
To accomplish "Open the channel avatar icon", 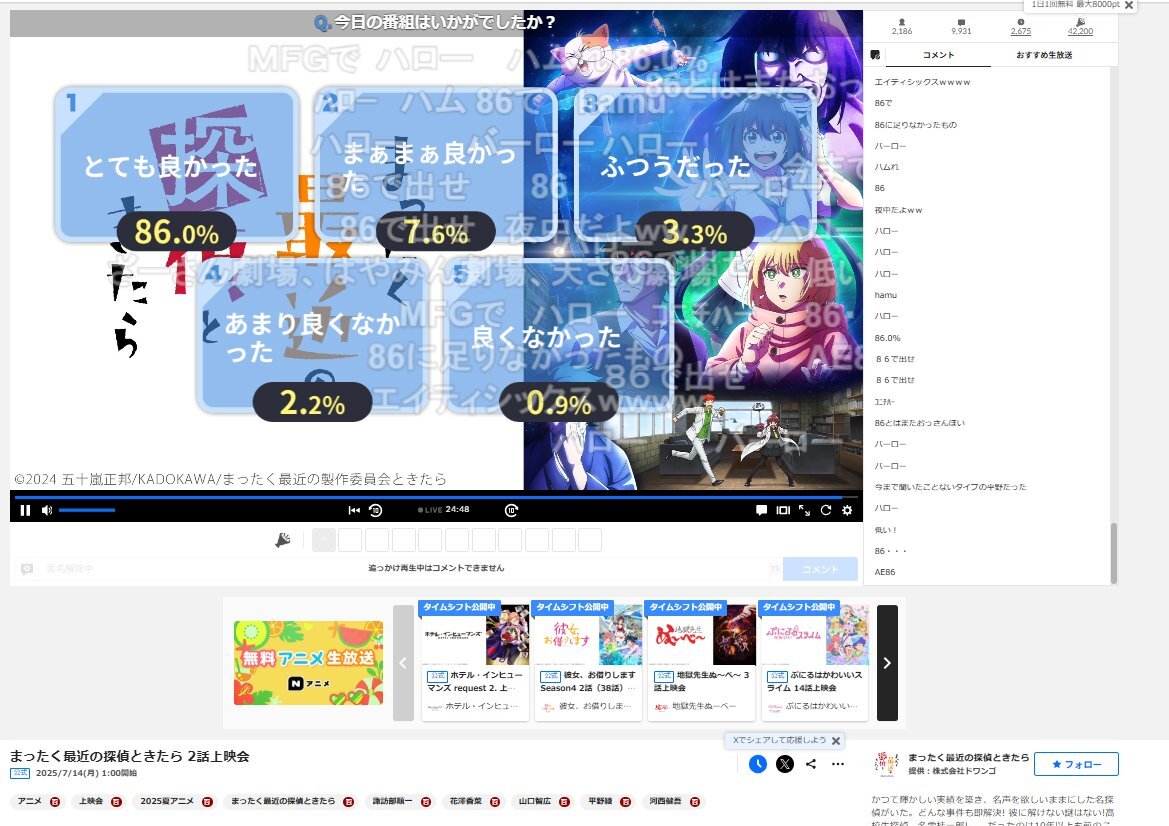I will tap(886, 764).
